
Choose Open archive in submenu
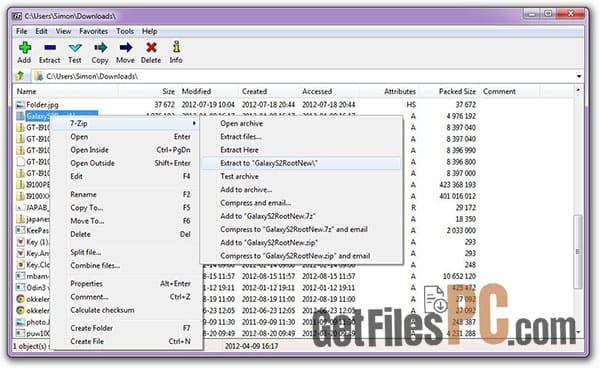point(241,124)
